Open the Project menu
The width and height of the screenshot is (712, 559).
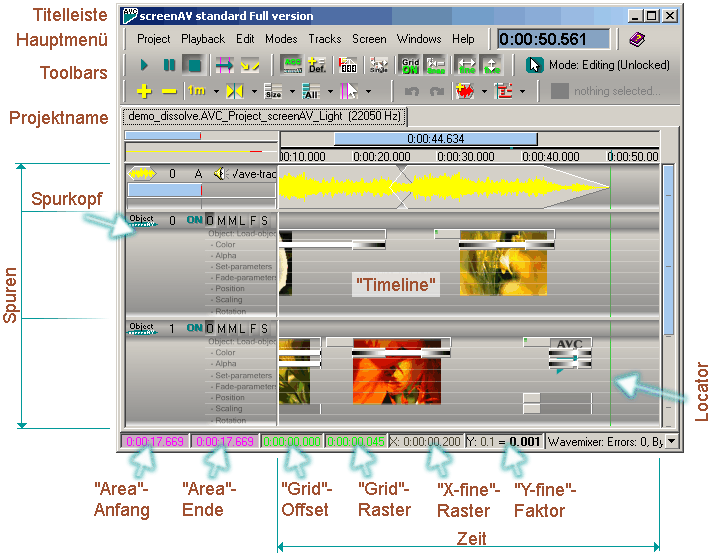[153, 39]
